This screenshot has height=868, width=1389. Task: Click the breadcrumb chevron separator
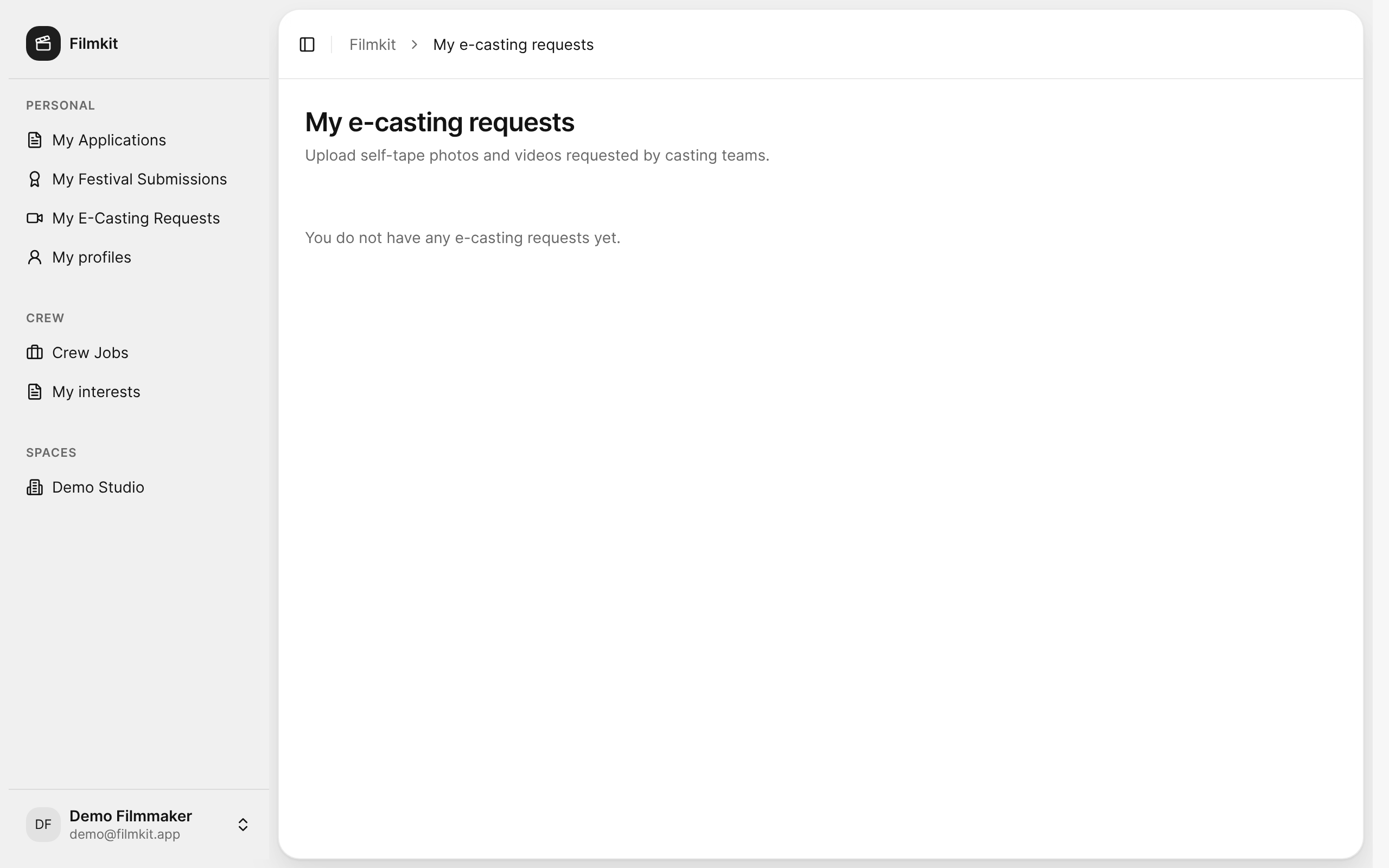(415, 44)
